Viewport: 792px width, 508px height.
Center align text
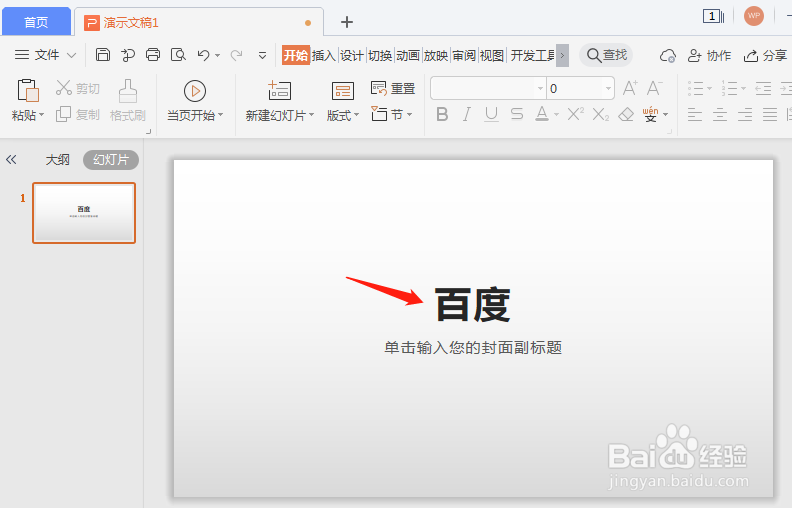[720, 115]
